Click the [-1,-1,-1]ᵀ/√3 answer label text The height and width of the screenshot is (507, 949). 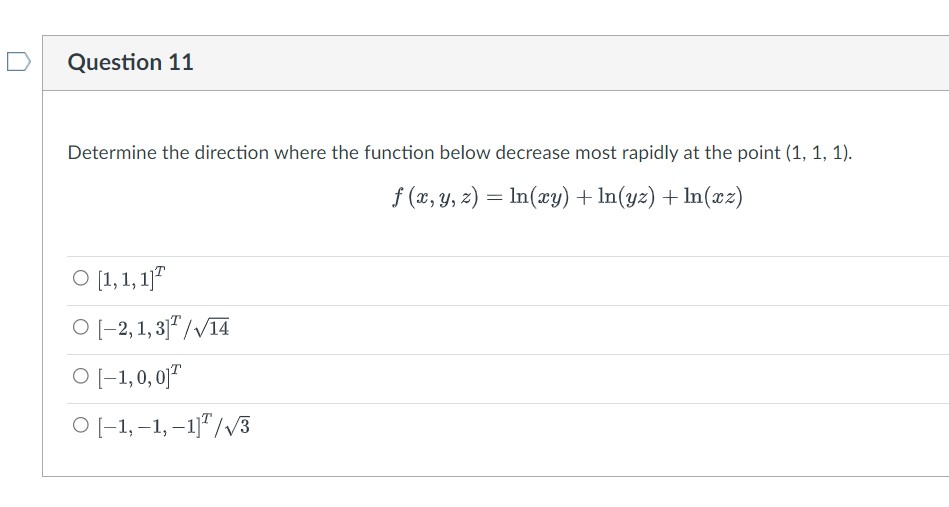(x=174, y=425)
